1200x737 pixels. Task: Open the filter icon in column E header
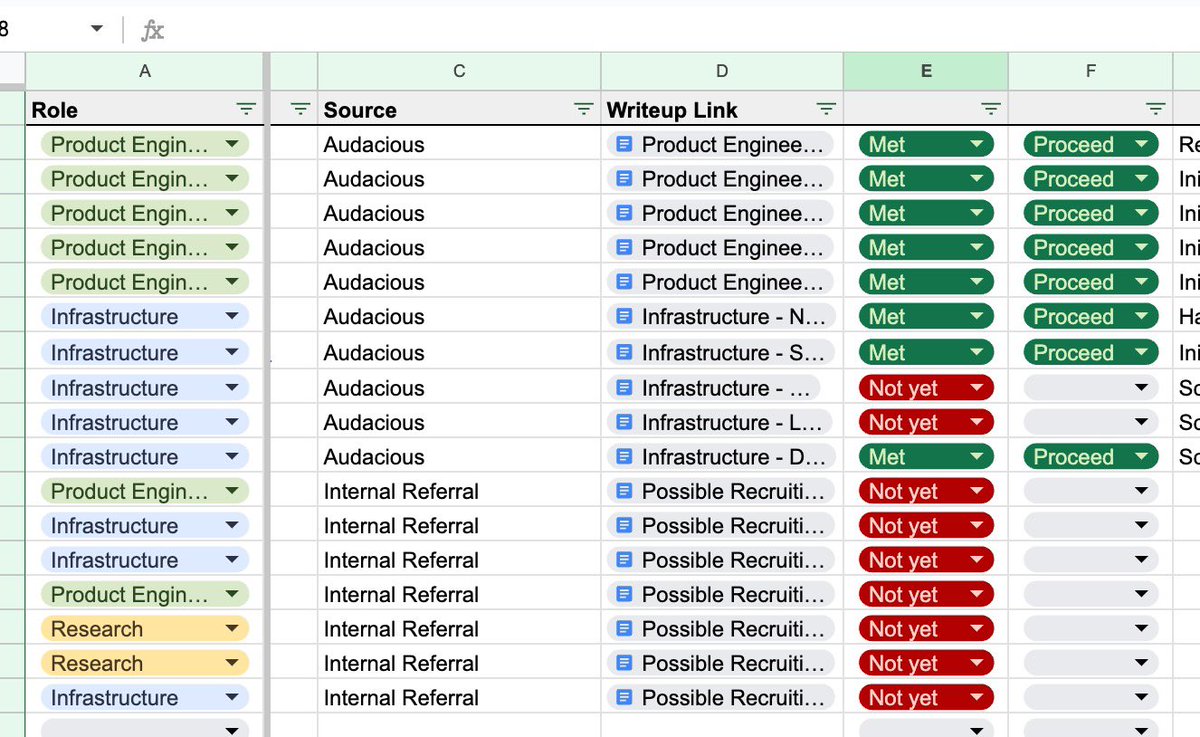[x=990, y=109]
